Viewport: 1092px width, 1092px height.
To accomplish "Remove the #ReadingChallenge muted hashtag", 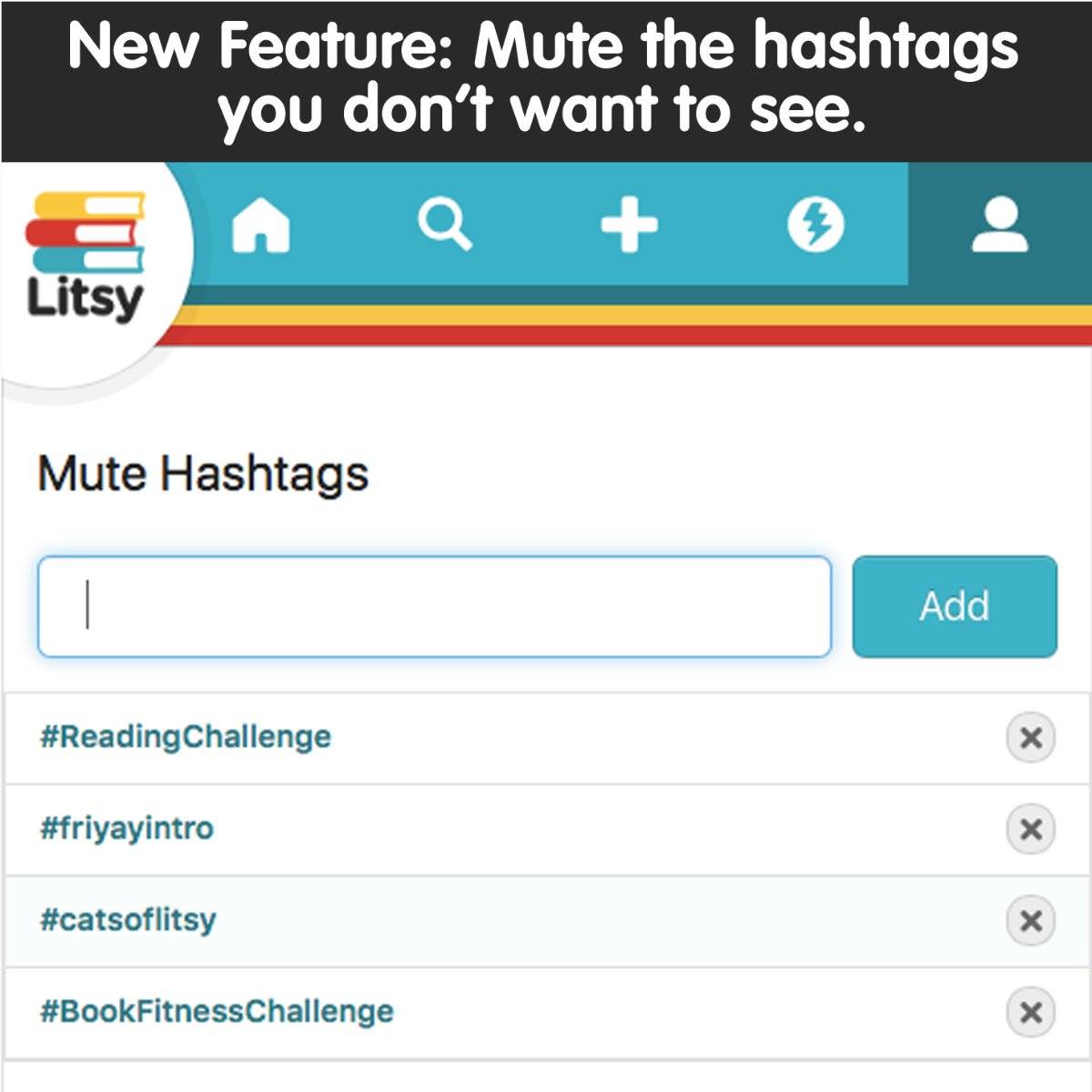I will [1030, 737].
